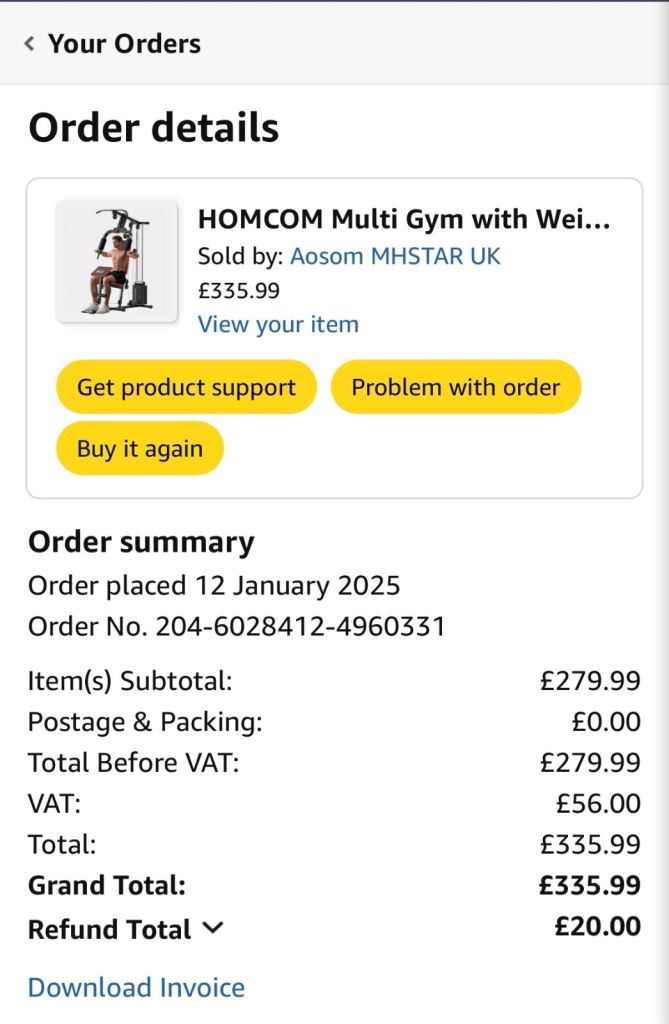Viewport: 669px width, 1024px height.
Task: Click the £335.99 price under seller name
Action: tap(239, 290)
